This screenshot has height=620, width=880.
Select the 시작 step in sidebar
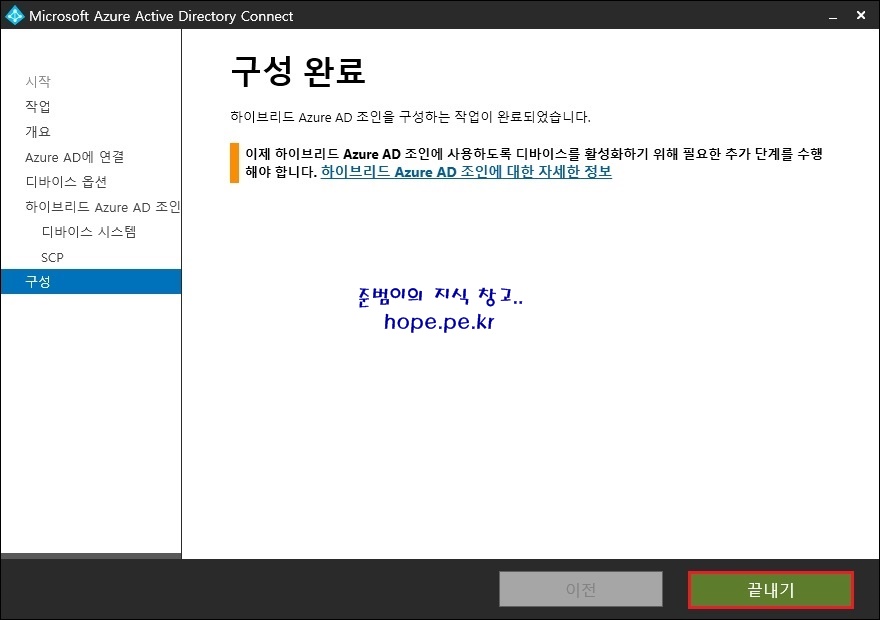click(x=38, y=82)
